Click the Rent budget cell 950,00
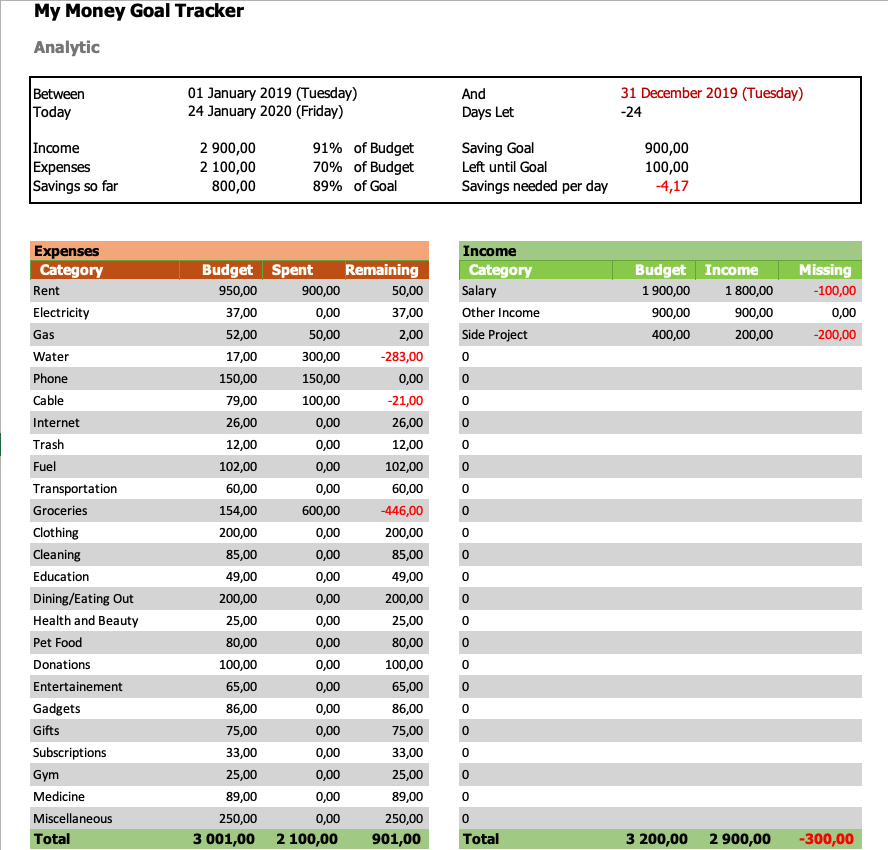The image size is (888, 850). pos(238,291)
